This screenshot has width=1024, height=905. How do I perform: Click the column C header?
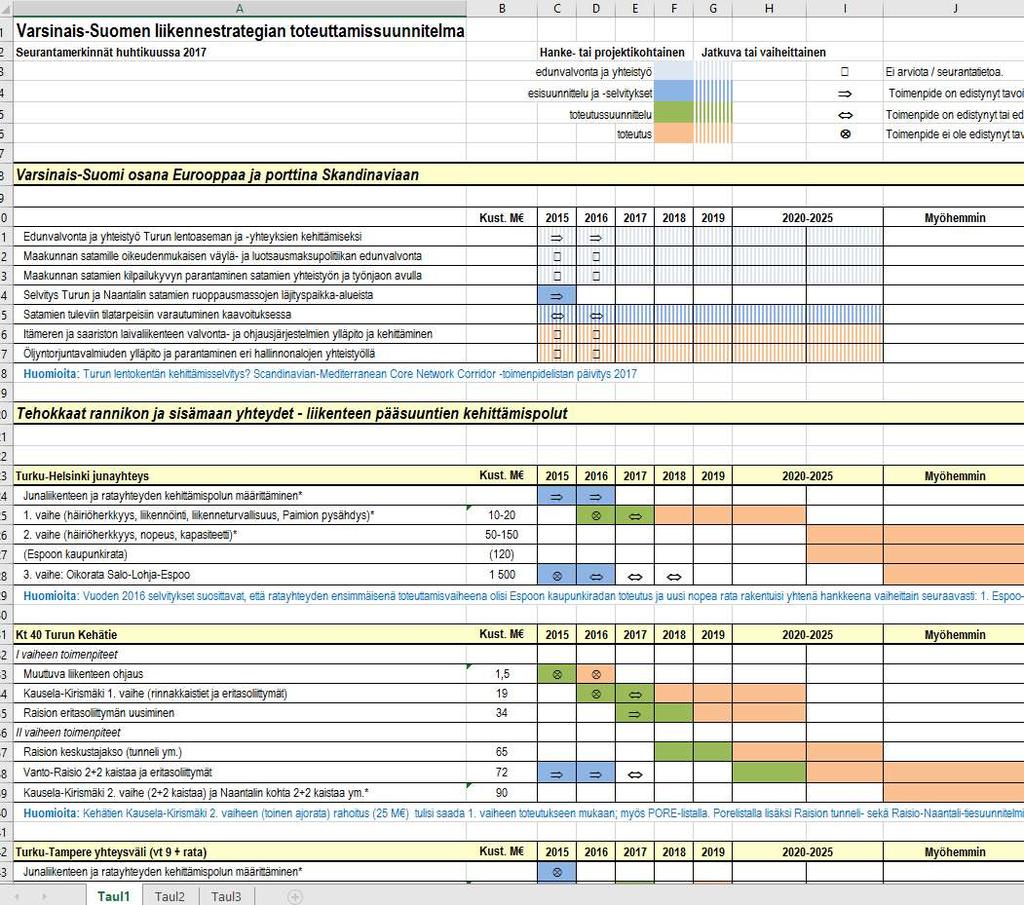(x=557, y=8)
